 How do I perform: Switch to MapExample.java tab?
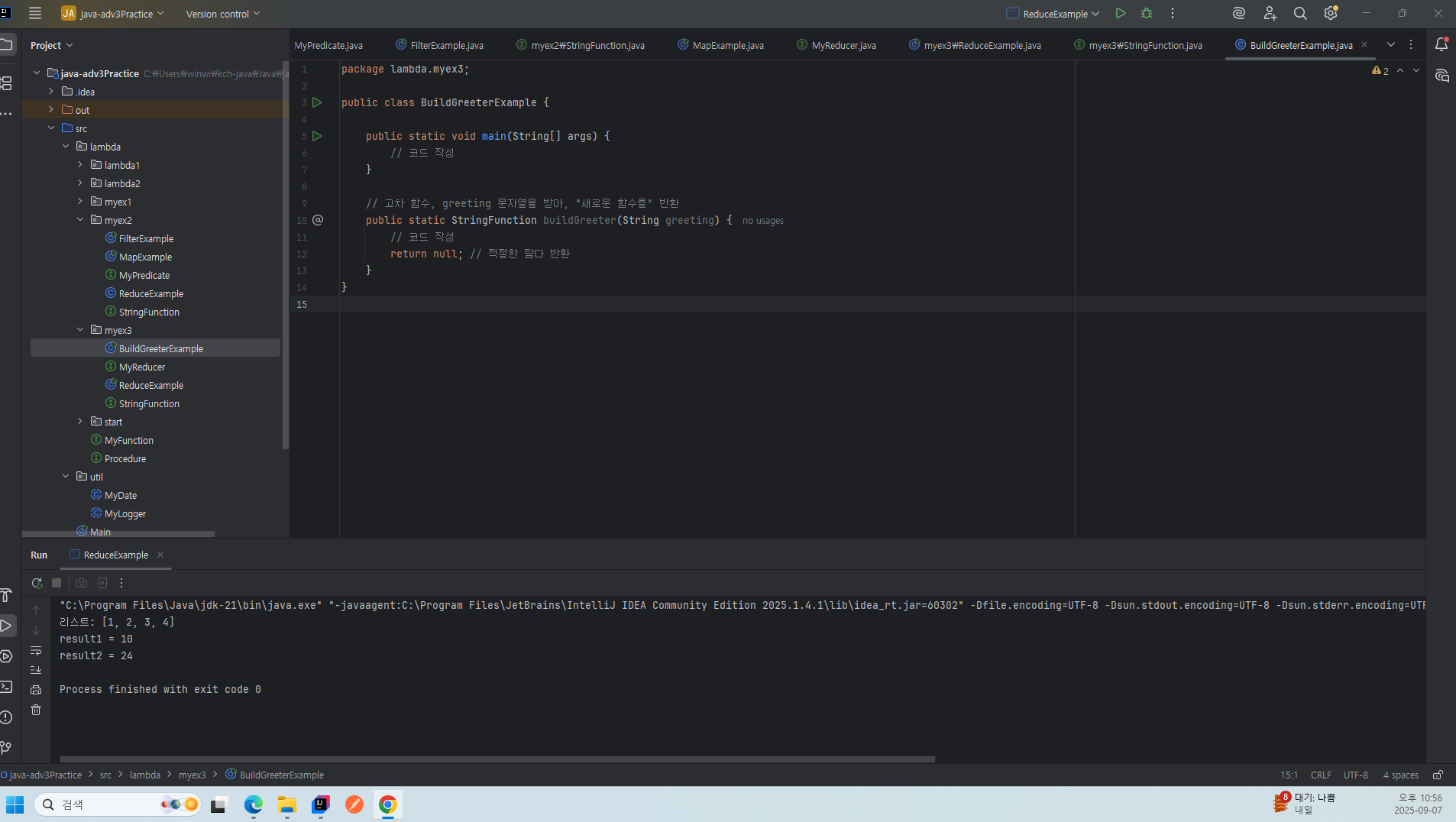click(720, 45)
